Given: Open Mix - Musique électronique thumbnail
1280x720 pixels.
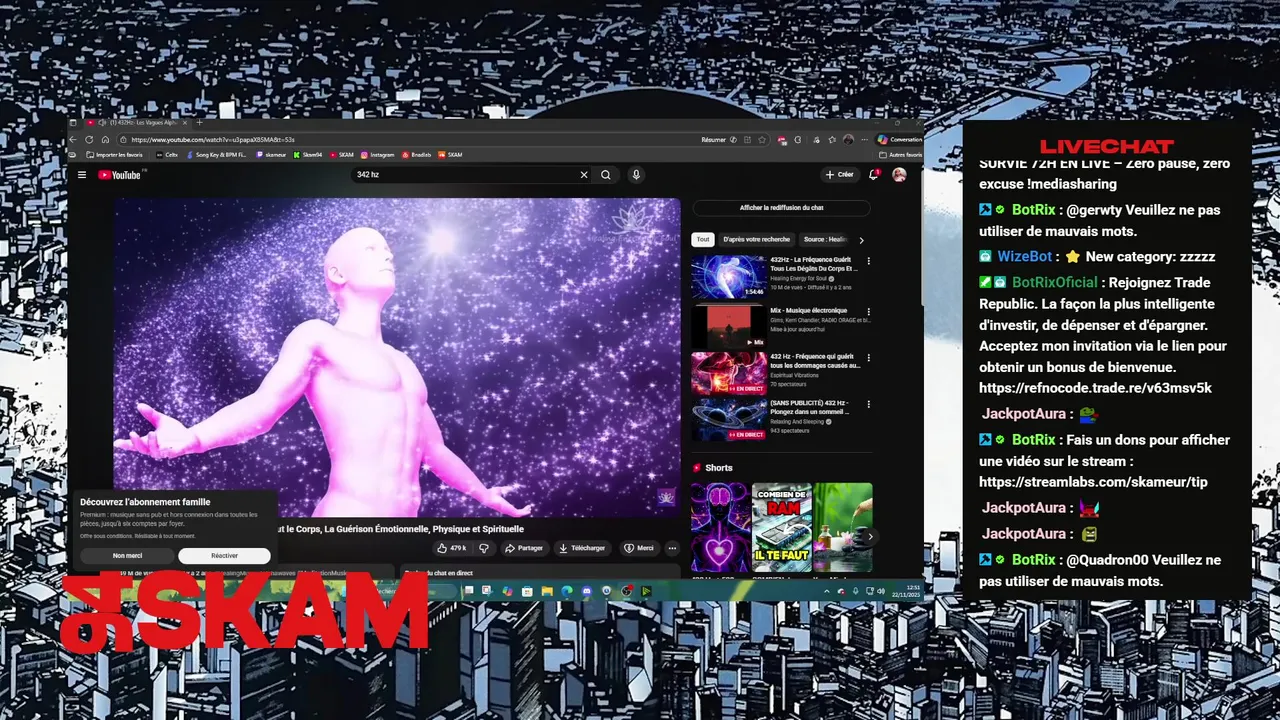Looking at the screenshot, I should point(729,326).
